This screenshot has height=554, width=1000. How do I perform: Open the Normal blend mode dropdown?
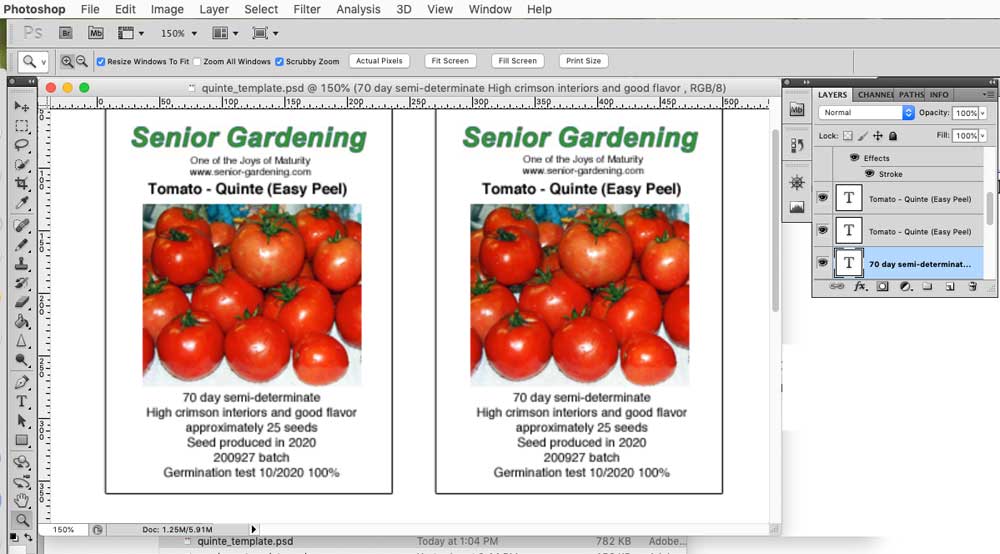click(866, 113)
